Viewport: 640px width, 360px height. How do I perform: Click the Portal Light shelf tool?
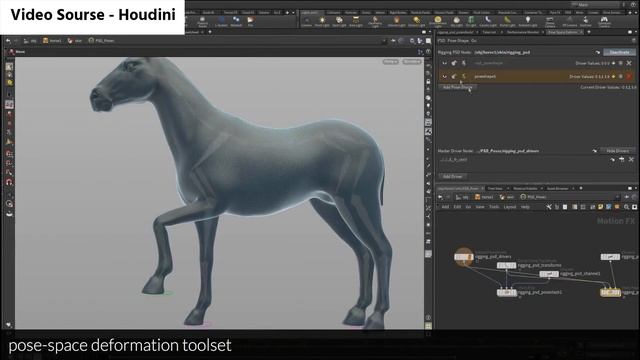507,22
